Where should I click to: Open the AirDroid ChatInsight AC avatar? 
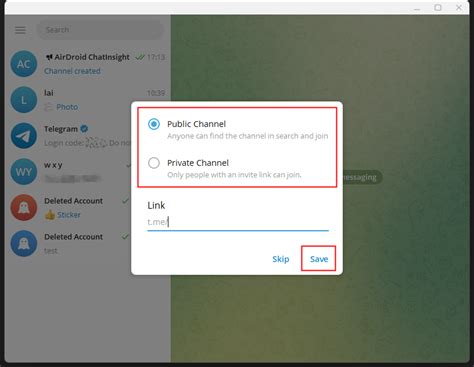(x=24, y=64)
